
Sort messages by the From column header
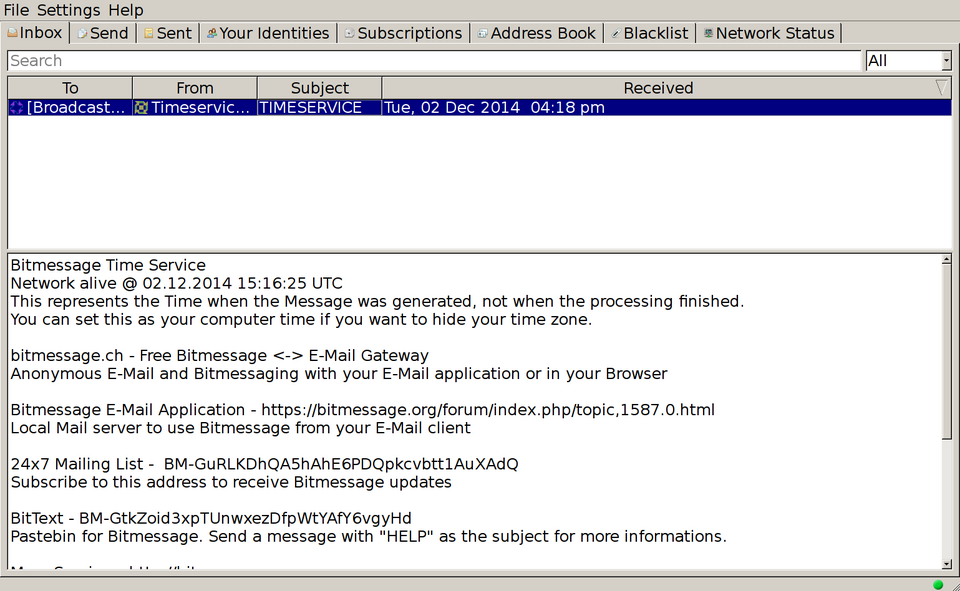[194, 88]
